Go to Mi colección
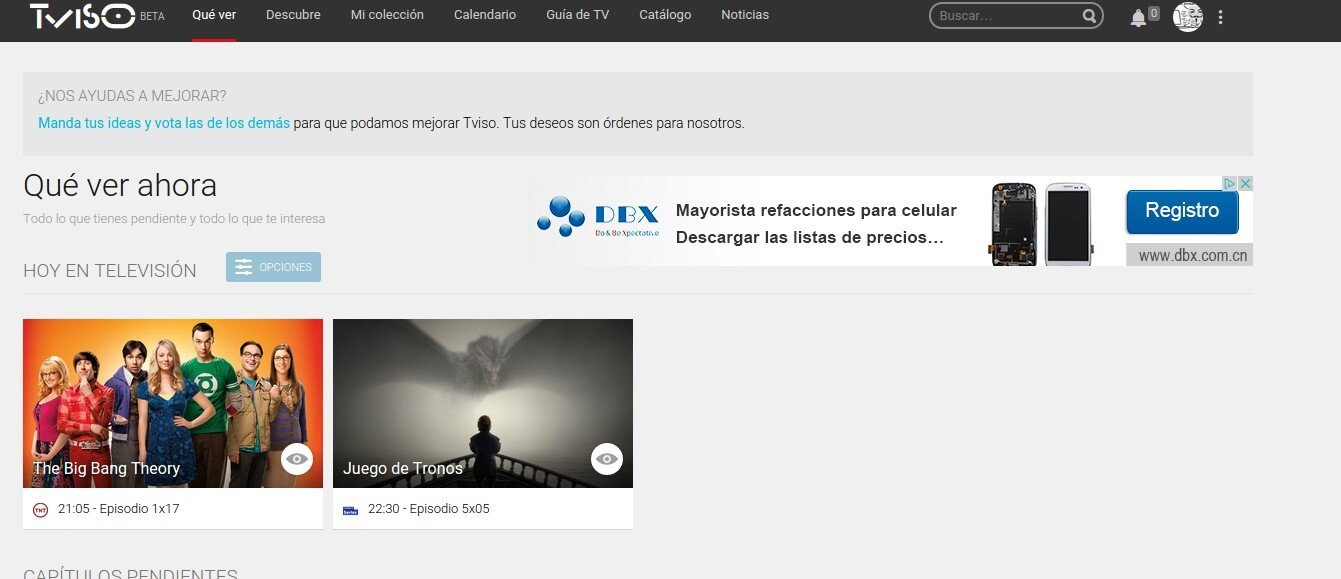The height and width of the screenshot is (579, 1341). (387, 15)
